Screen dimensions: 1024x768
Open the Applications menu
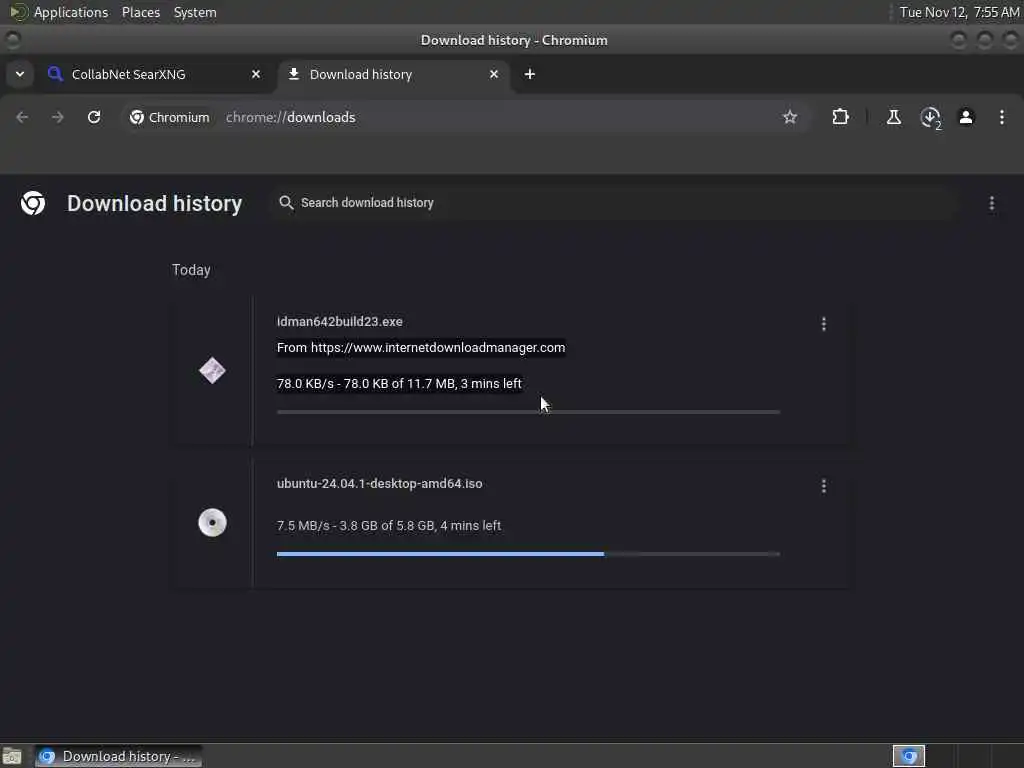click(x=71, y=12)
